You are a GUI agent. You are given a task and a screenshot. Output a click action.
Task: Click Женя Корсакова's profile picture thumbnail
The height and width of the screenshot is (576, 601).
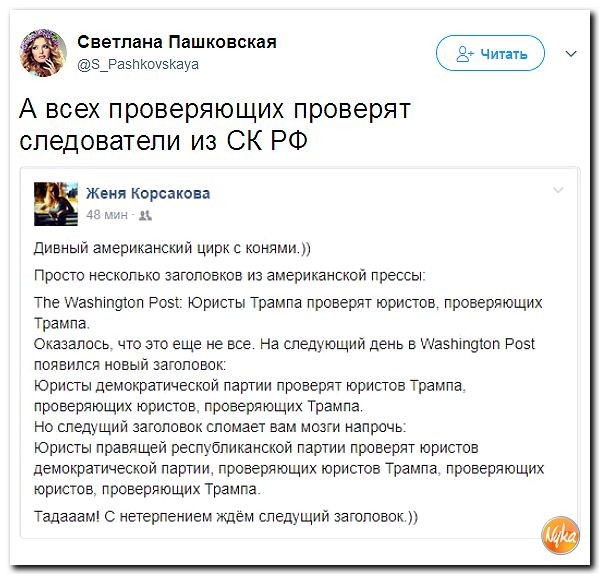[x=56, y=202]
